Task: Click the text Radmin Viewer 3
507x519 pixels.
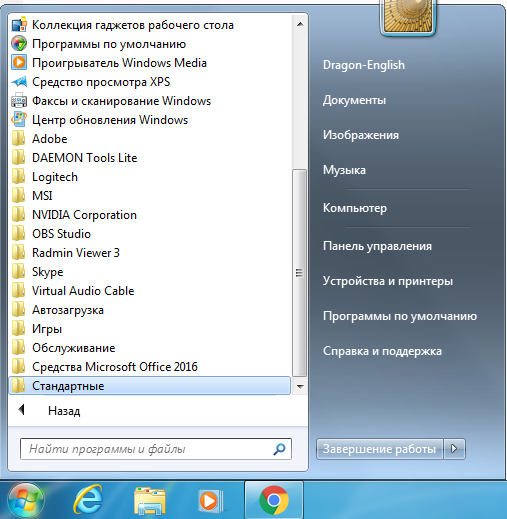Action: point(76,253)
